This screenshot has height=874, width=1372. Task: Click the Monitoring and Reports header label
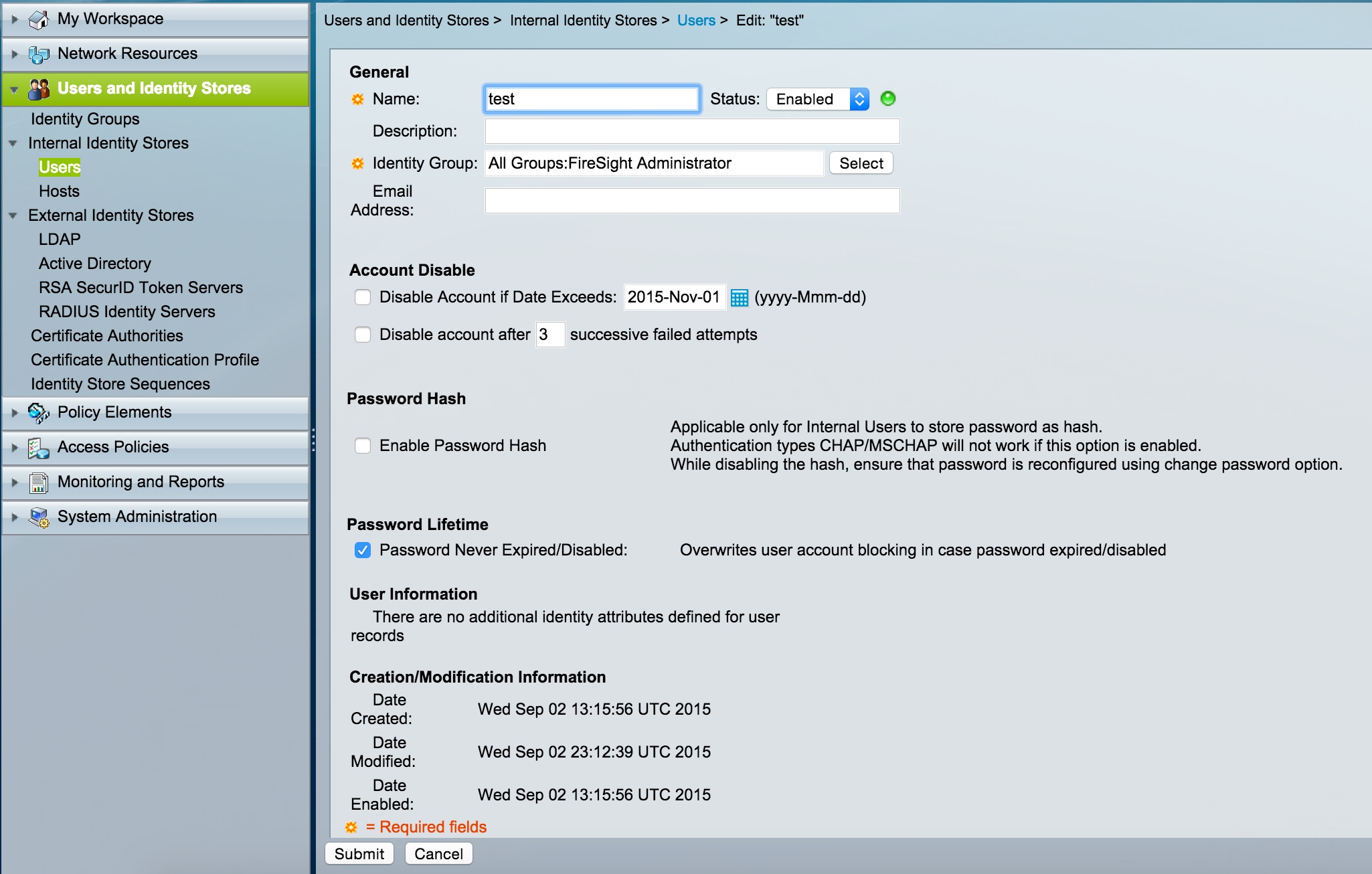pyautogui.click(x=141, y=483)
